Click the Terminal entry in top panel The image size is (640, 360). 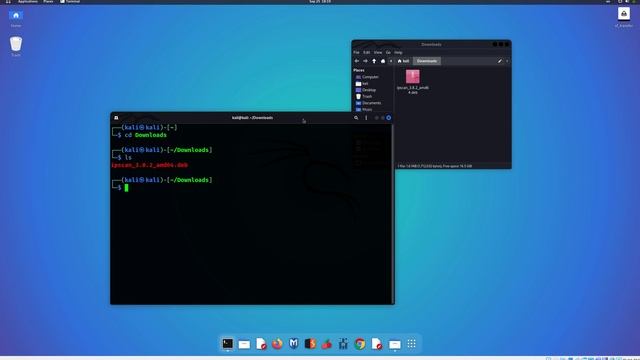point(70,2)
